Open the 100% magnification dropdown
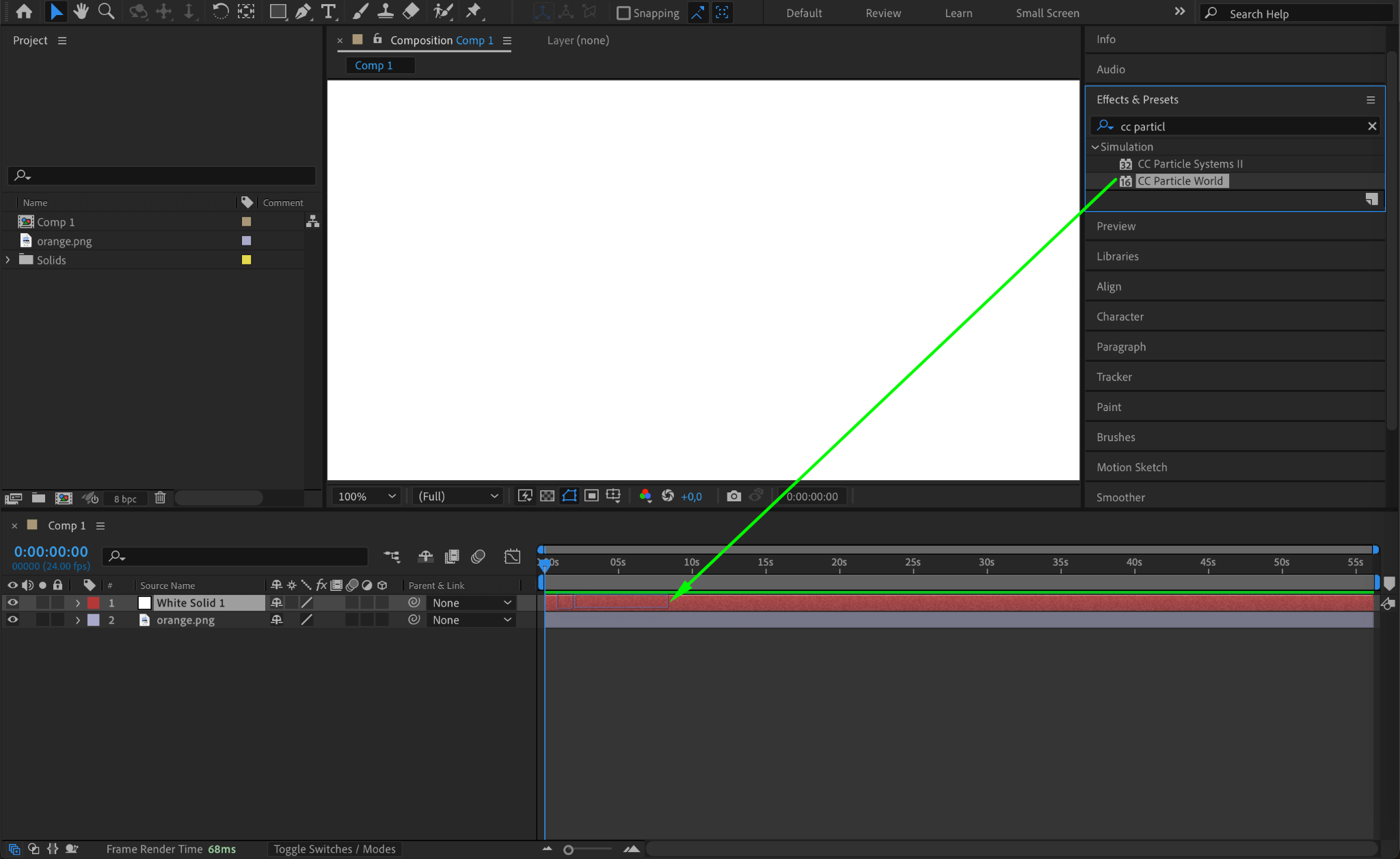 [x=367, y=496]
